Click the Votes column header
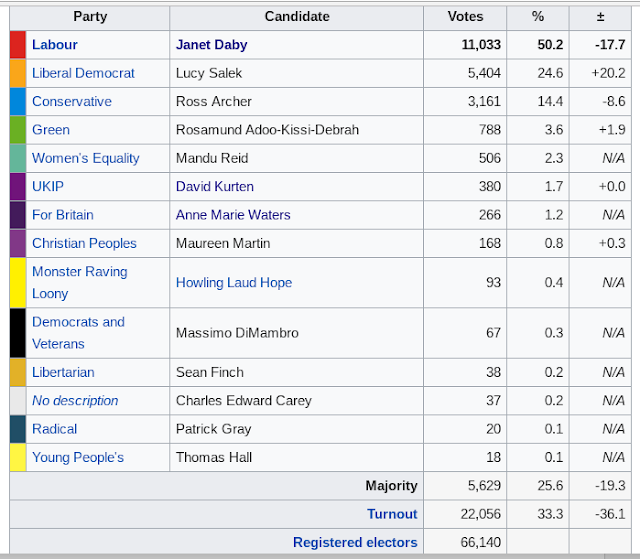Screen dimensions: 640x559 coord(465,17)
